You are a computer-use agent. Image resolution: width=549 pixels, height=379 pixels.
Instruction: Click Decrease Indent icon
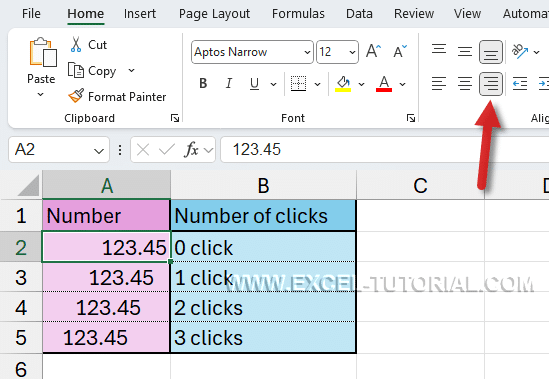pyautogui.click(x=520, y=84)
